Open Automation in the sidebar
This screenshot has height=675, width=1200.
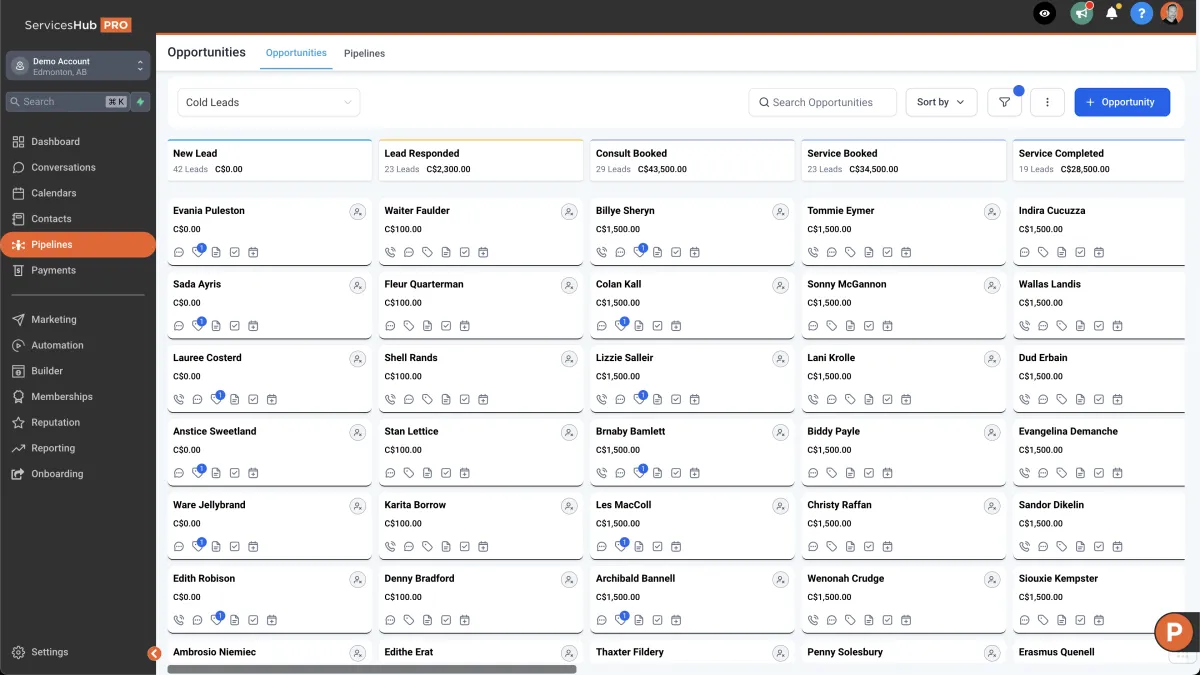(57, 345)
